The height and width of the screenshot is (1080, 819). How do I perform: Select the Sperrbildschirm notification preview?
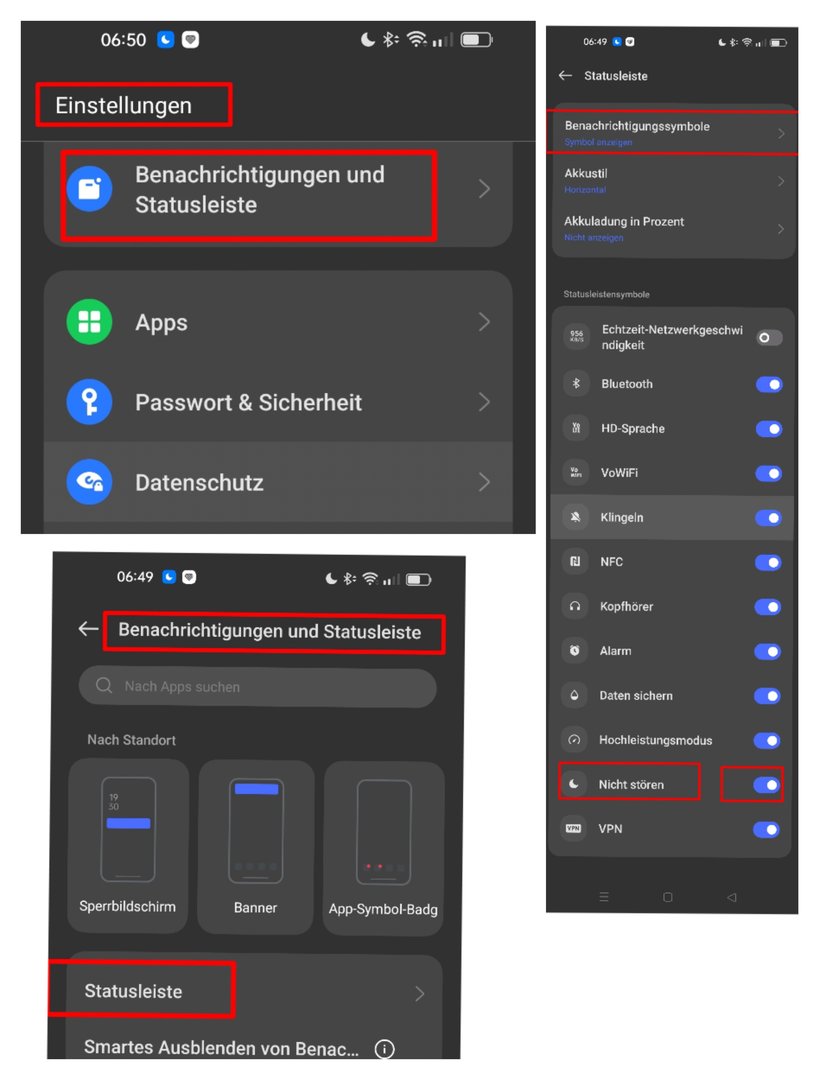tap(128, 845)
